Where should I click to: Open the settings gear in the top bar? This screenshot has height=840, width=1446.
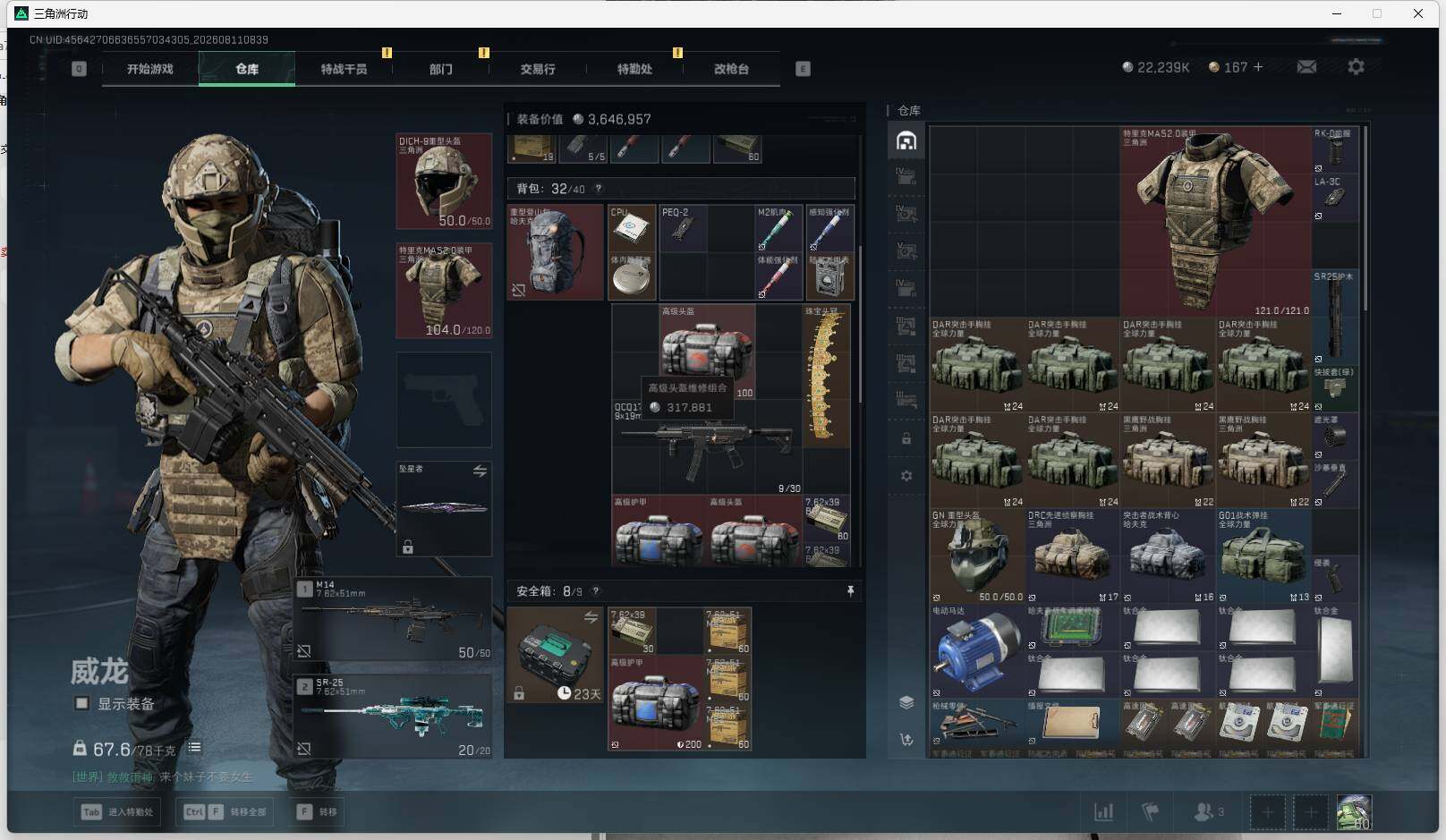pyautogui.click(x=1356, y=67)
